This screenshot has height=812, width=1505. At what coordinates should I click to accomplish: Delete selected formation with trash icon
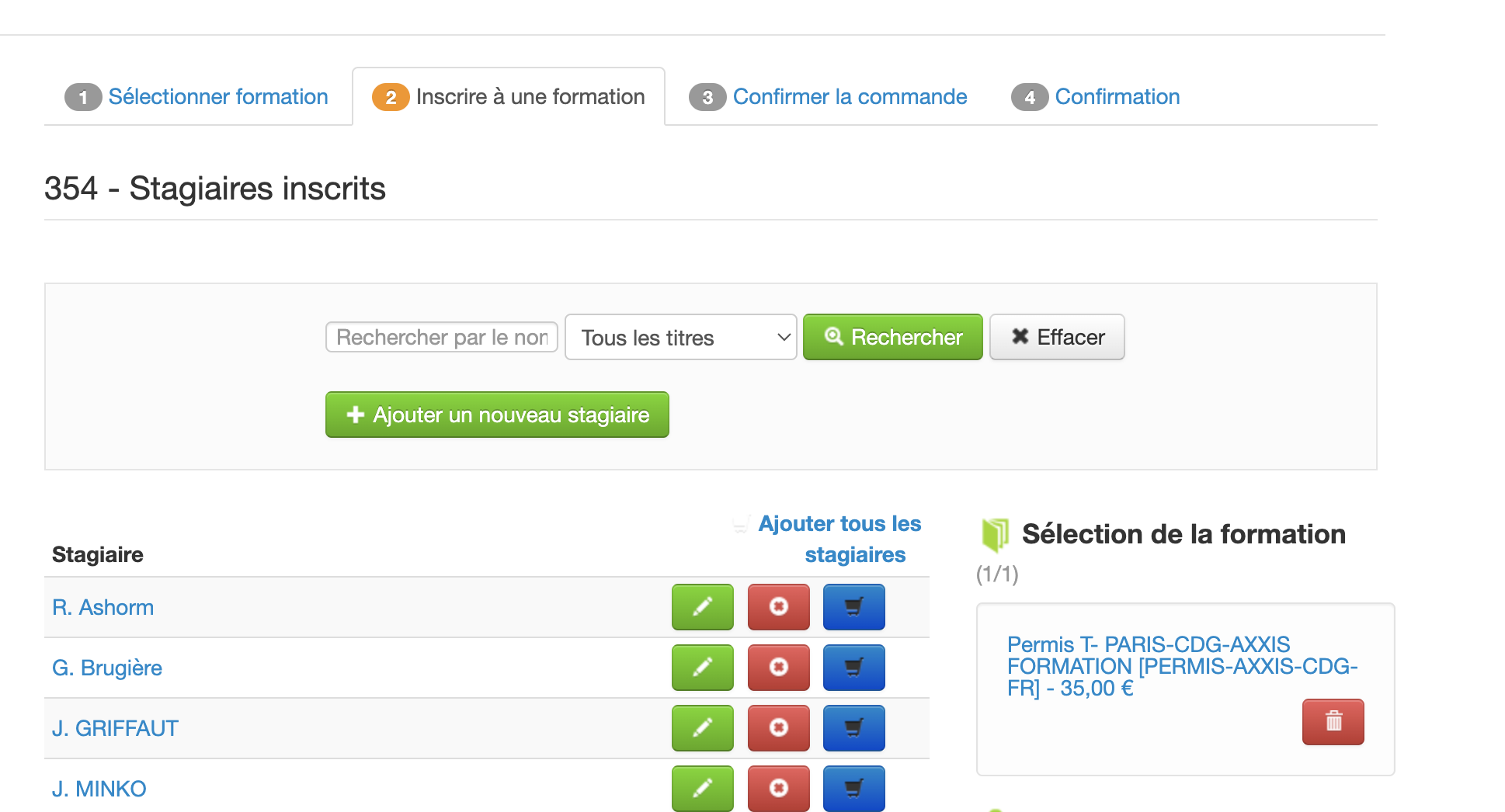point(1333,721)
